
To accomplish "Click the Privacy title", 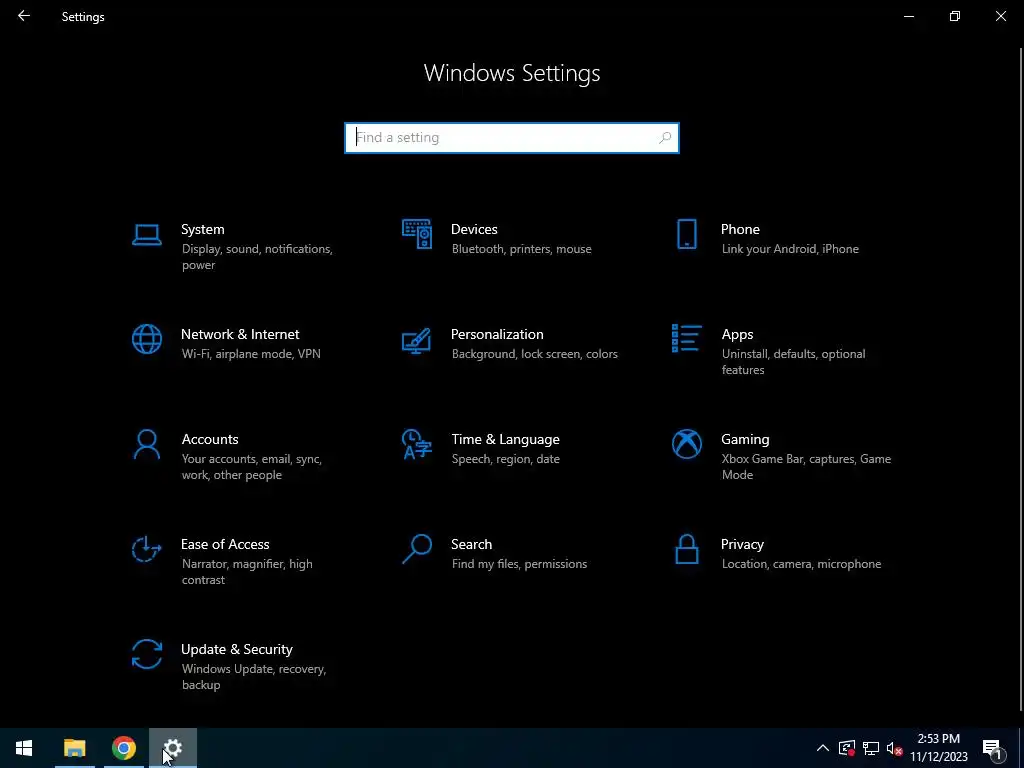I will click(x=742, y=545).
